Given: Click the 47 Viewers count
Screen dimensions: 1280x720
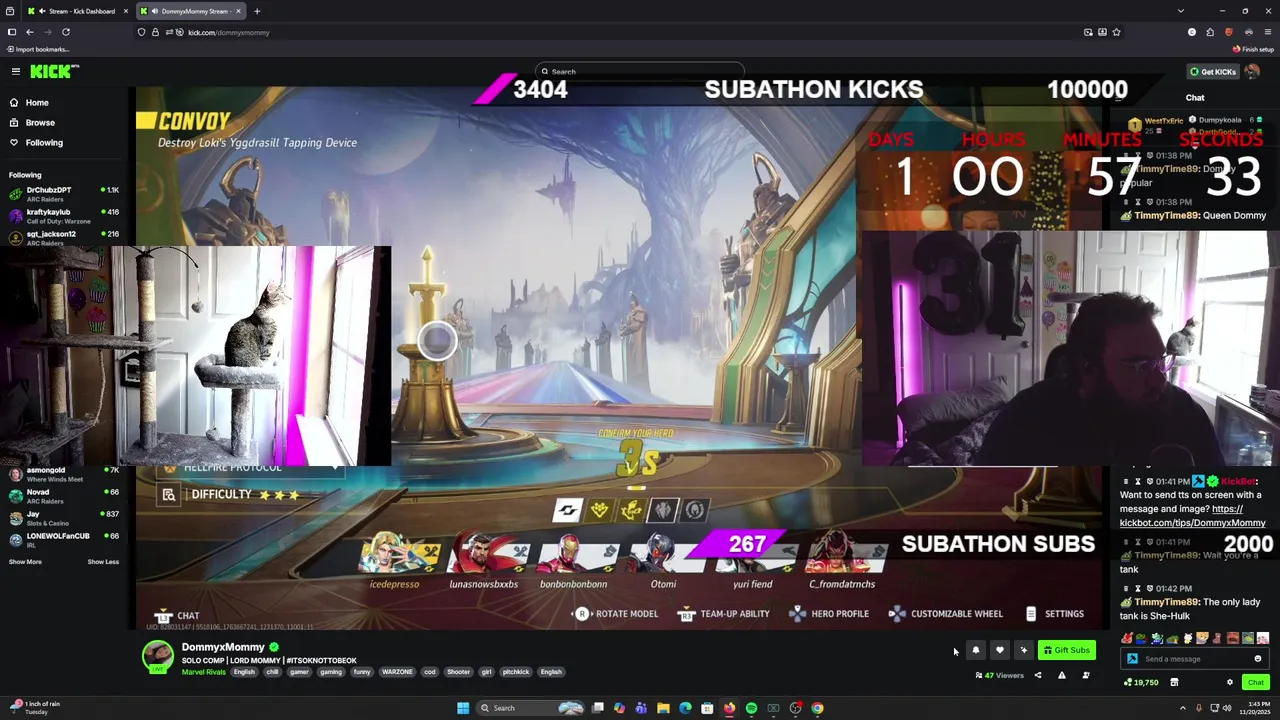Looking at the screenshot, I should pyautogui.click(x=1000, y=675).
